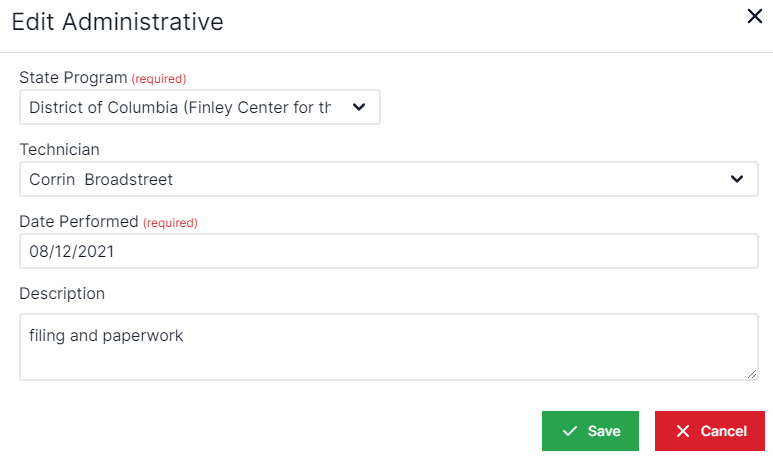The width and height of the screenshot is (773, 465).
Task: Select the District of Columbia program box
Action: [180, 107]
